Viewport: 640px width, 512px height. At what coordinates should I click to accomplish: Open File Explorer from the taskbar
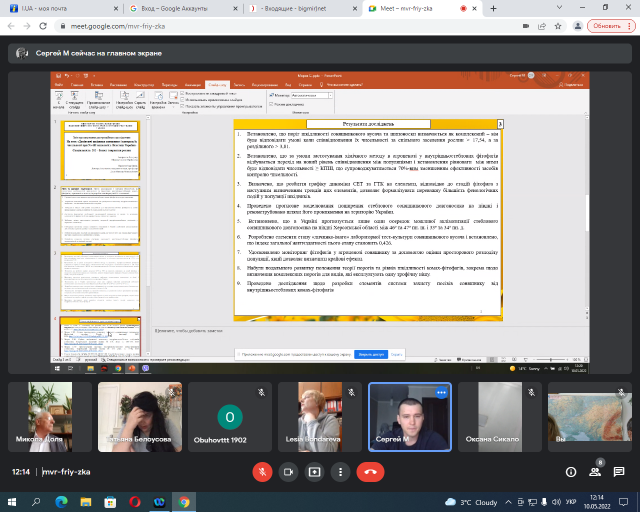[x=85, y=502]
